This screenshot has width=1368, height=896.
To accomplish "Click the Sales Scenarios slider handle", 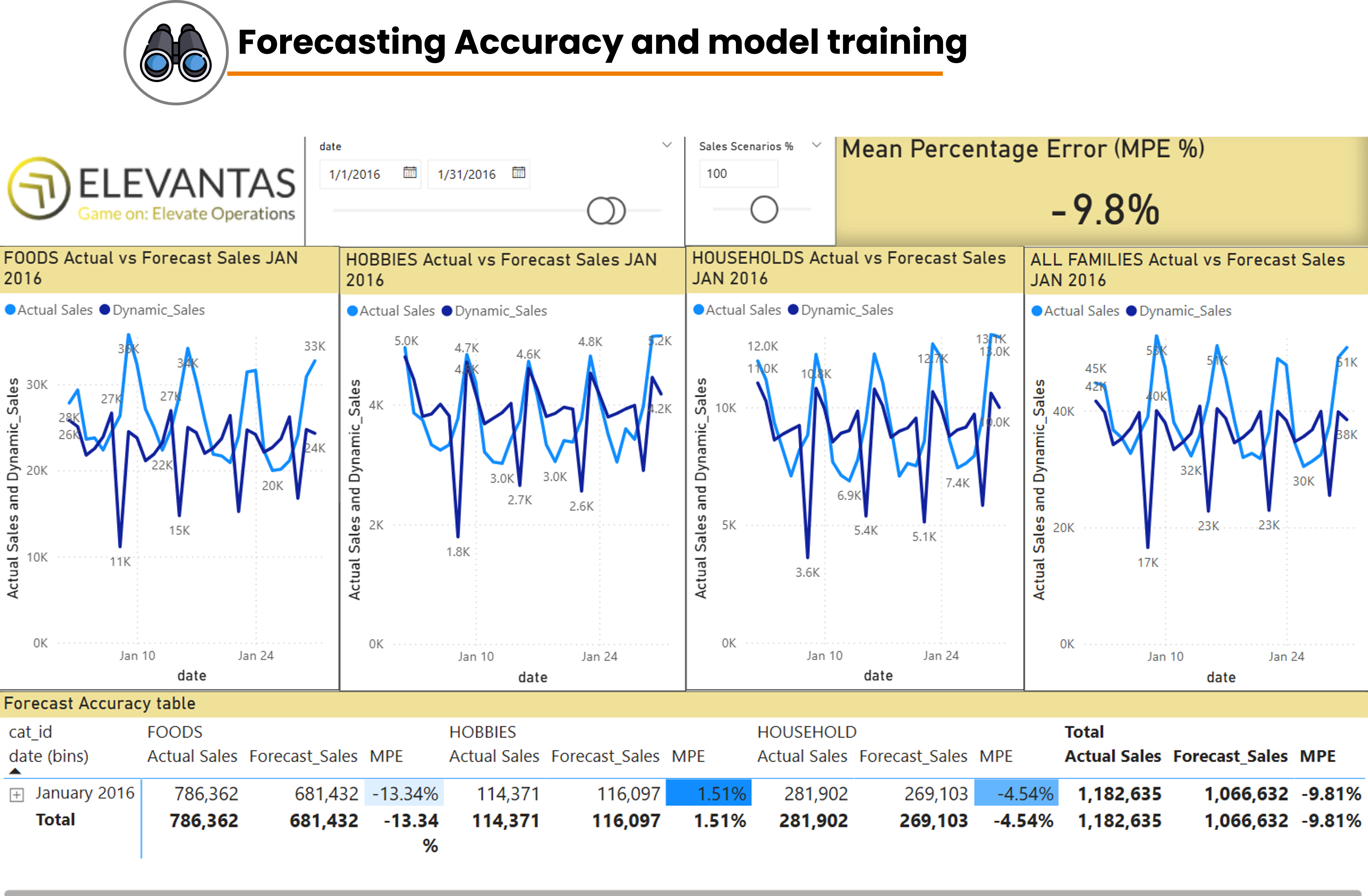I will point(764,210).
